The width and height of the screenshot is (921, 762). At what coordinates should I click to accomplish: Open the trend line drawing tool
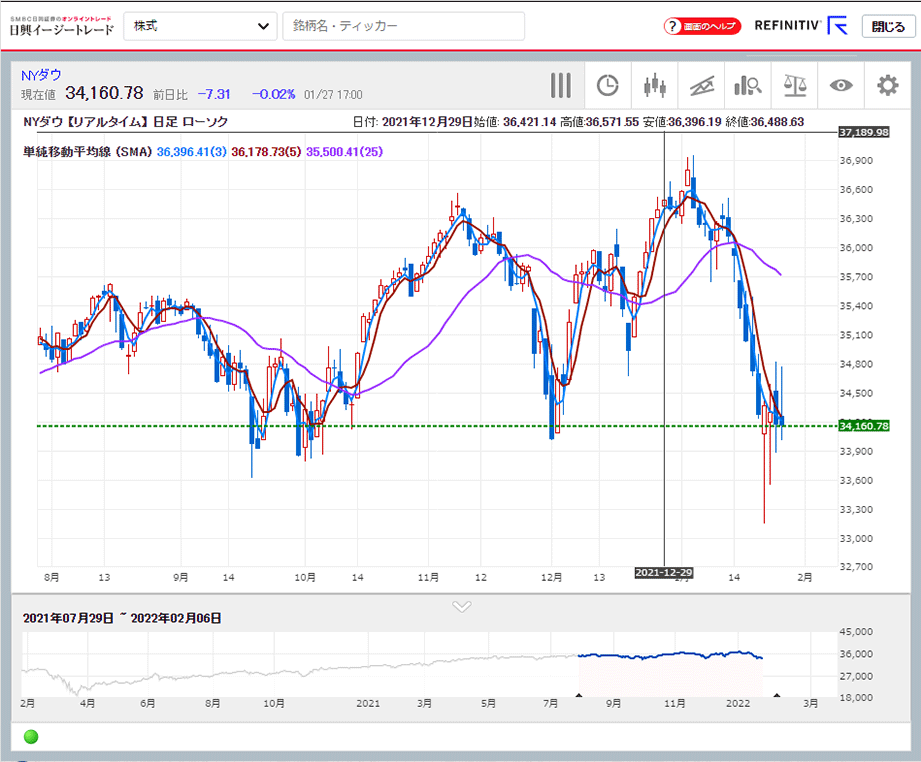(x=701, y=86)
